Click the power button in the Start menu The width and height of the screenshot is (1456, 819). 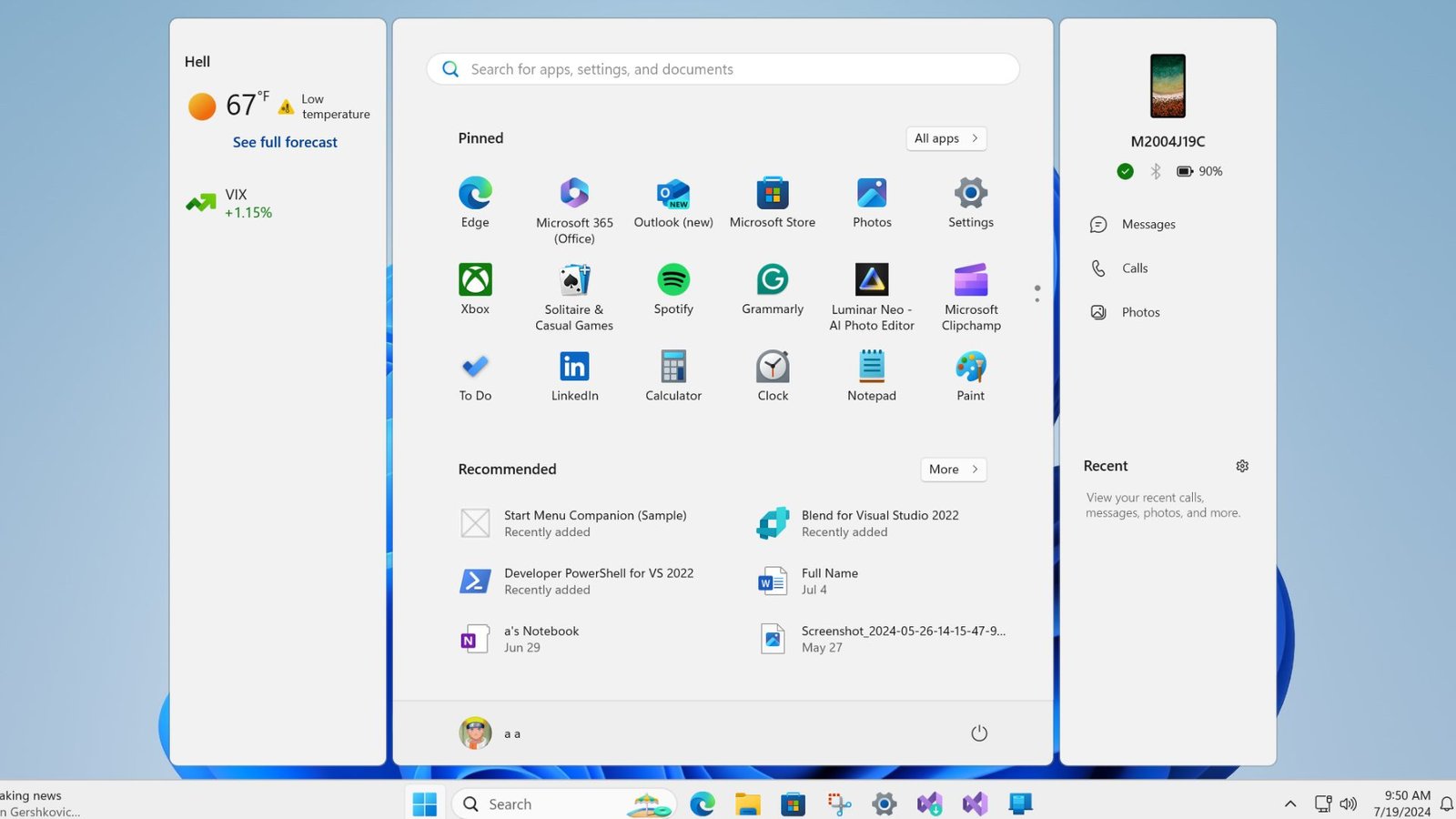pos(978,733)
